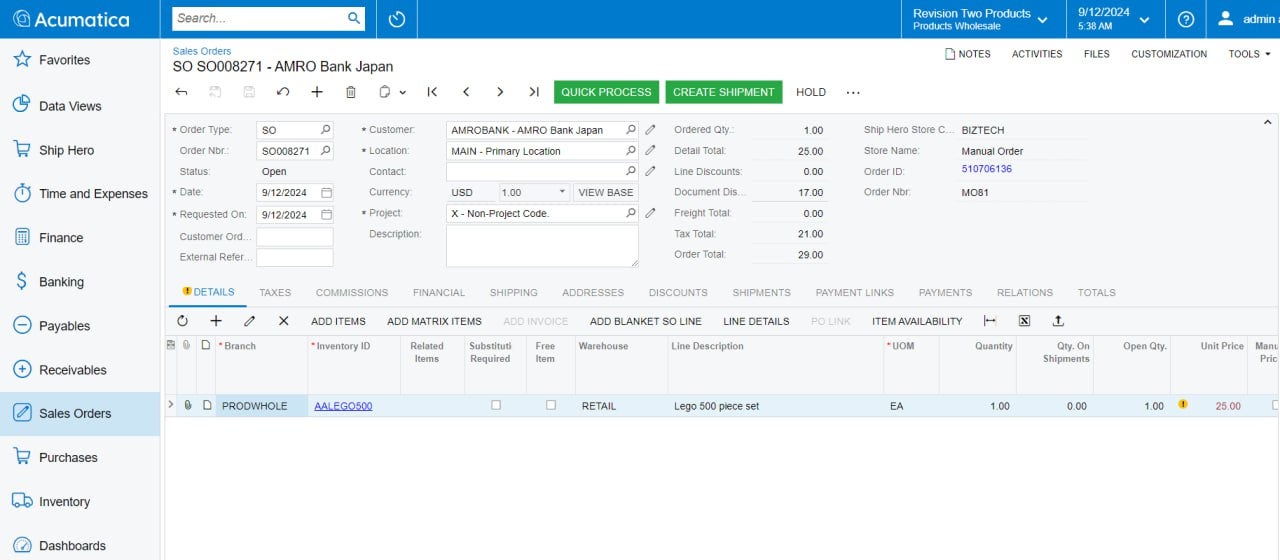This screenshot has width=1280, height=560.
Task: Open the Notes panel
Action: (x=968, y=54)
